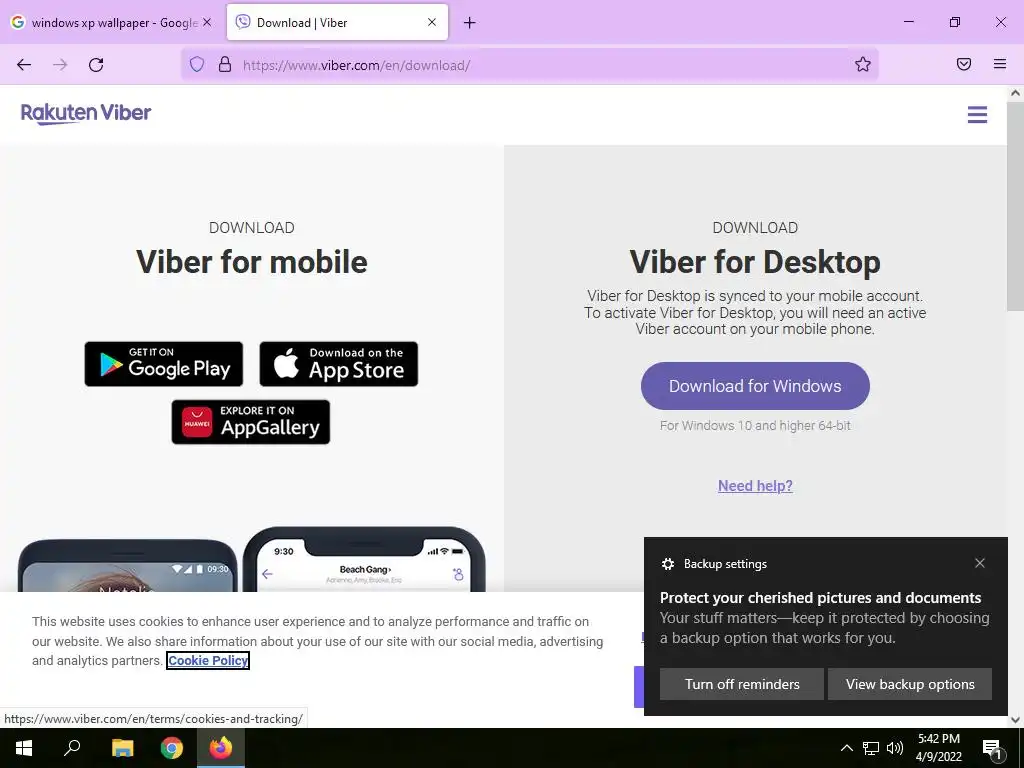Click the Beach Gang phone mockup image
This screenshot has height=768, width=1024.
(x=364, y=560)
